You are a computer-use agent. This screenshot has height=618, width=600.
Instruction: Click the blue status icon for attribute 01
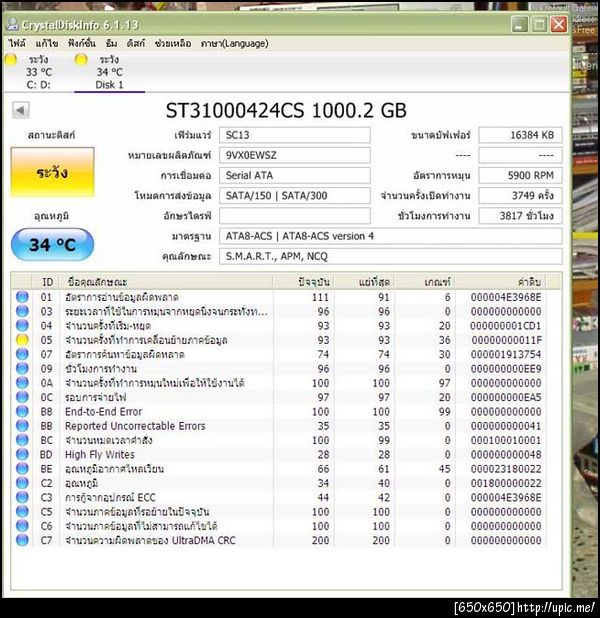point(22,297)
